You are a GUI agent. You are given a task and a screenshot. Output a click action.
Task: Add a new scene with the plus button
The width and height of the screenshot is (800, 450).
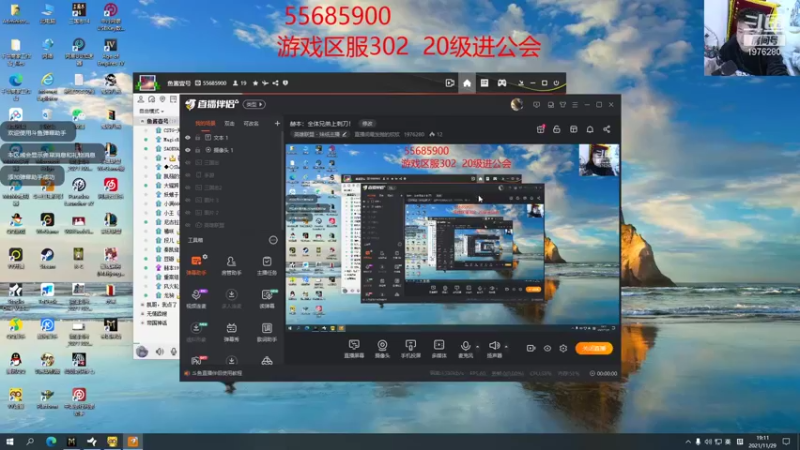277,123
